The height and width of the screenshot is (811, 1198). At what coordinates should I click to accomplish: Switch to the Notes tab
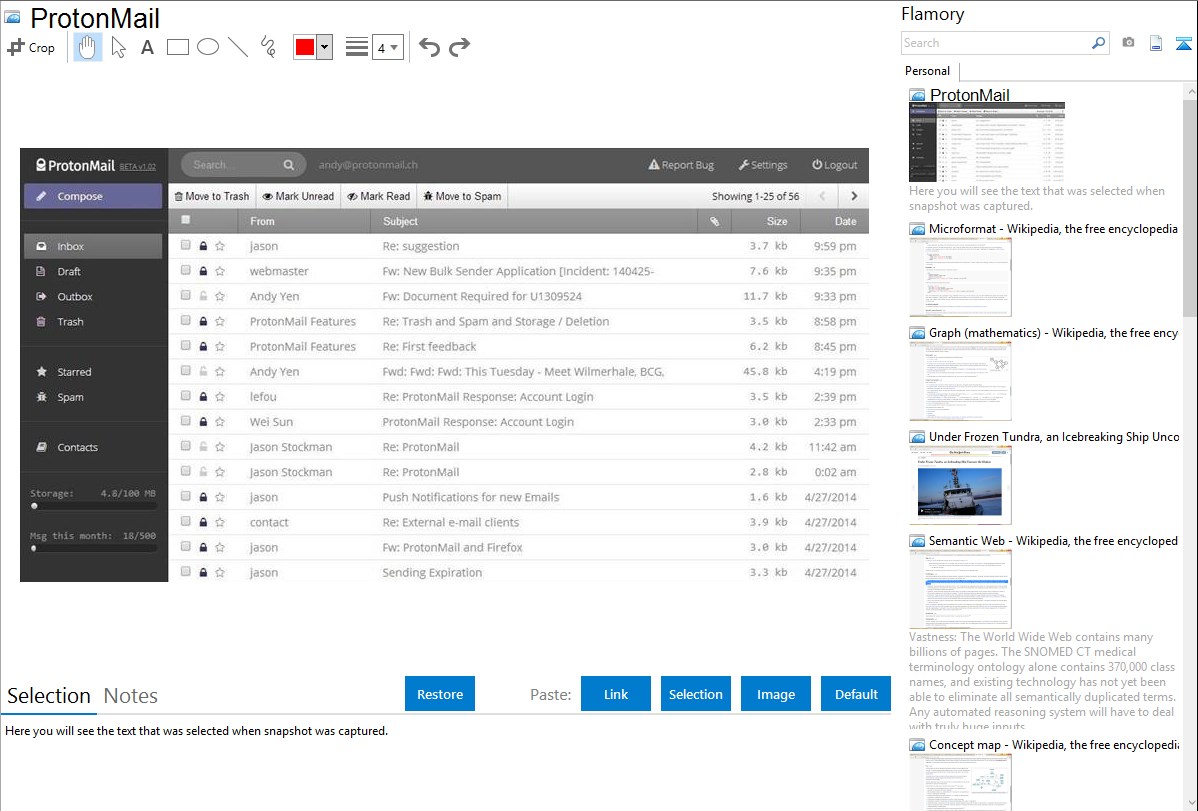(x=131, y=696)
